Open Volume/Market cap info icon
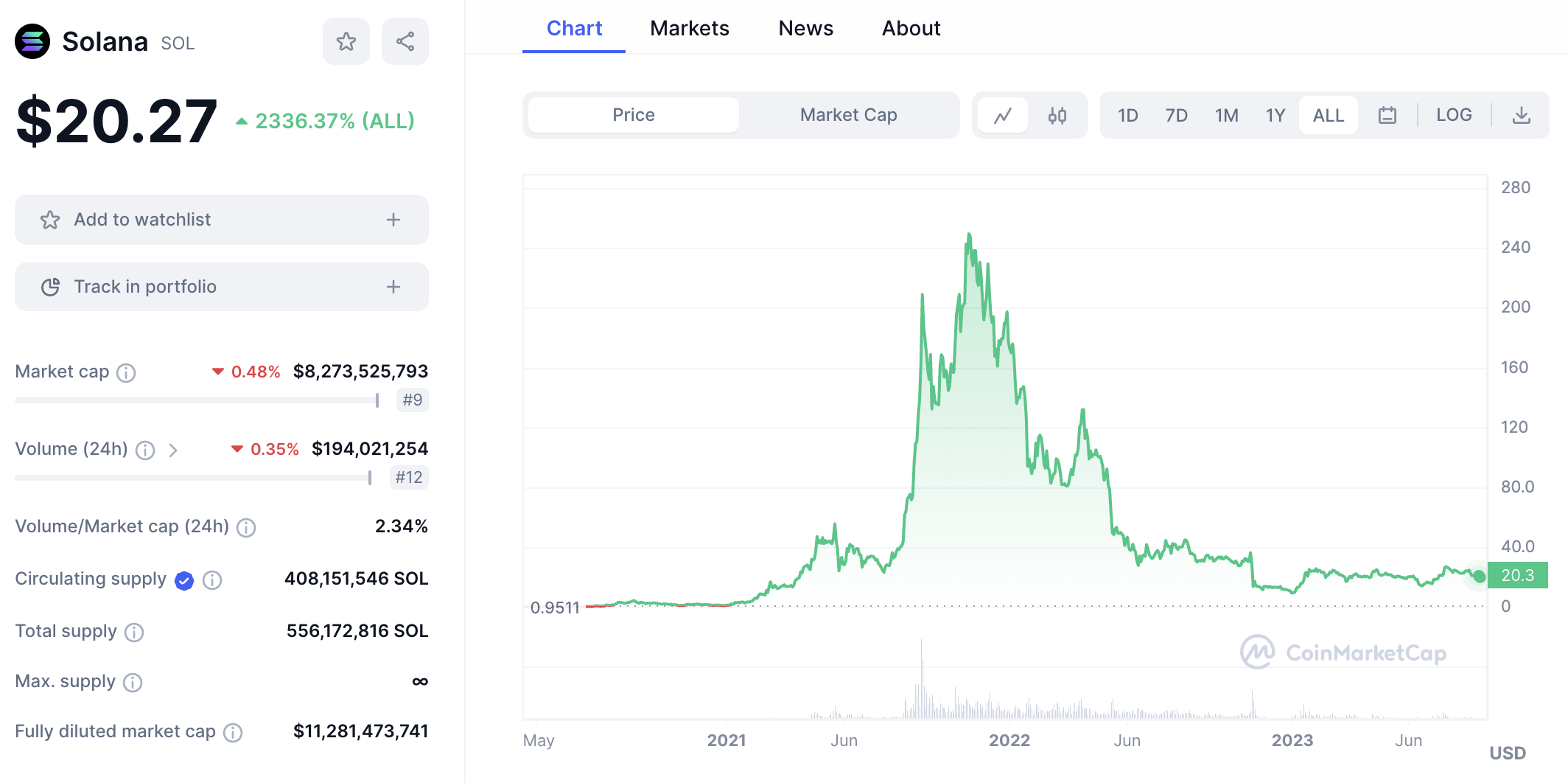The height and width of the screenshot is (783, 1568). [x=246, y=527]
